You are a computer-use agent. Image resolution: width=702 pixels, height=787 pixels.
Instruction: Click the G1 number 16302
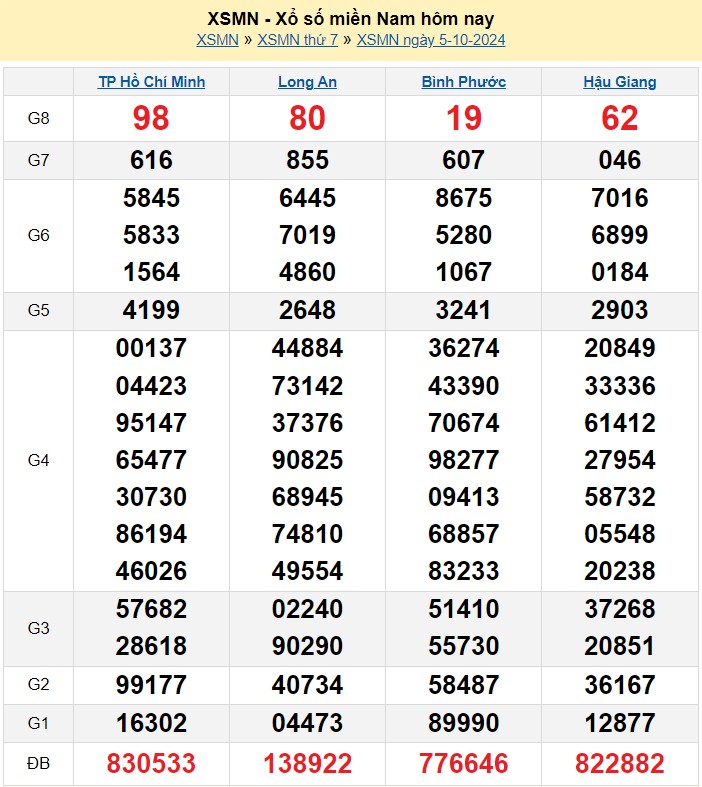[151, 723]
